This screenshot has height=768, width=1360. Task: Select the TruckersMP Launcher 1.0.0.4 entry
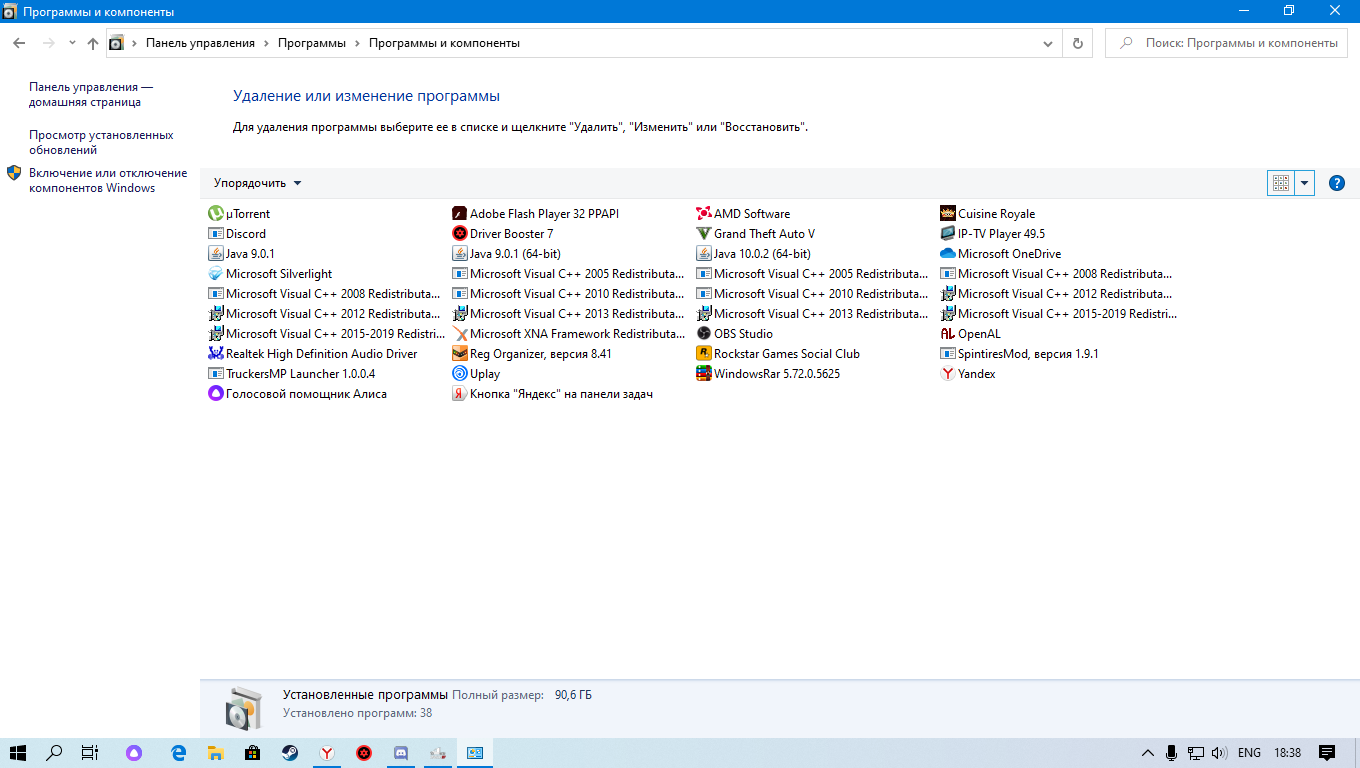click(x=292, y=373)
